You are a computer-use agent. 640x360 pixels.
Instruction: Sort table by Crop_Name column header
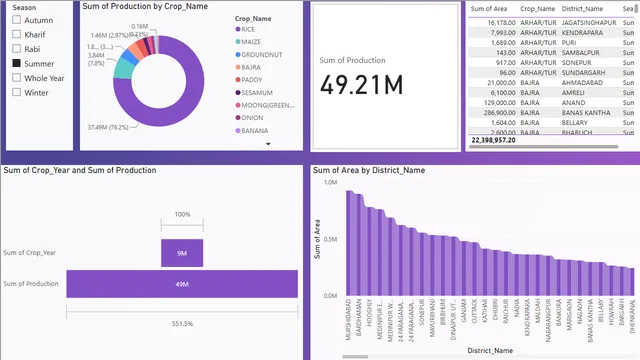pos(538,9)
